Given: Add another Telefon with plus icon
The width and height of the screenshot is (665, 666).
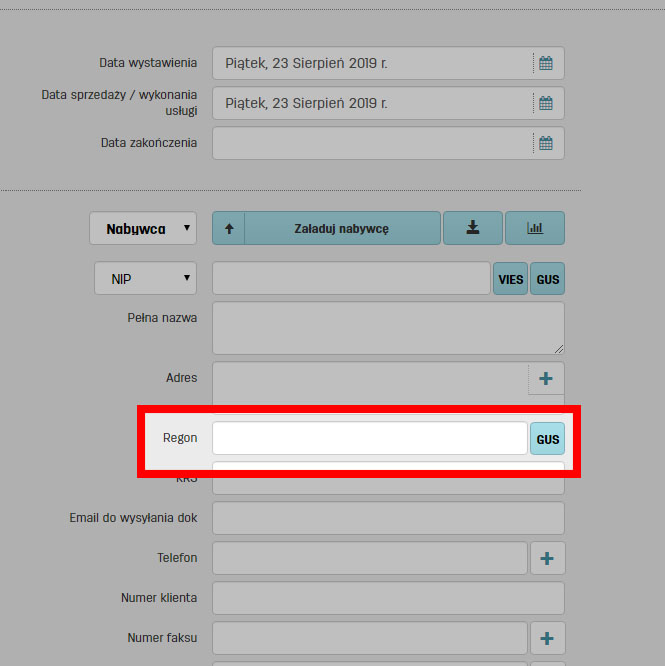Looking at the screenshot, I should click(x=546, y=558).
